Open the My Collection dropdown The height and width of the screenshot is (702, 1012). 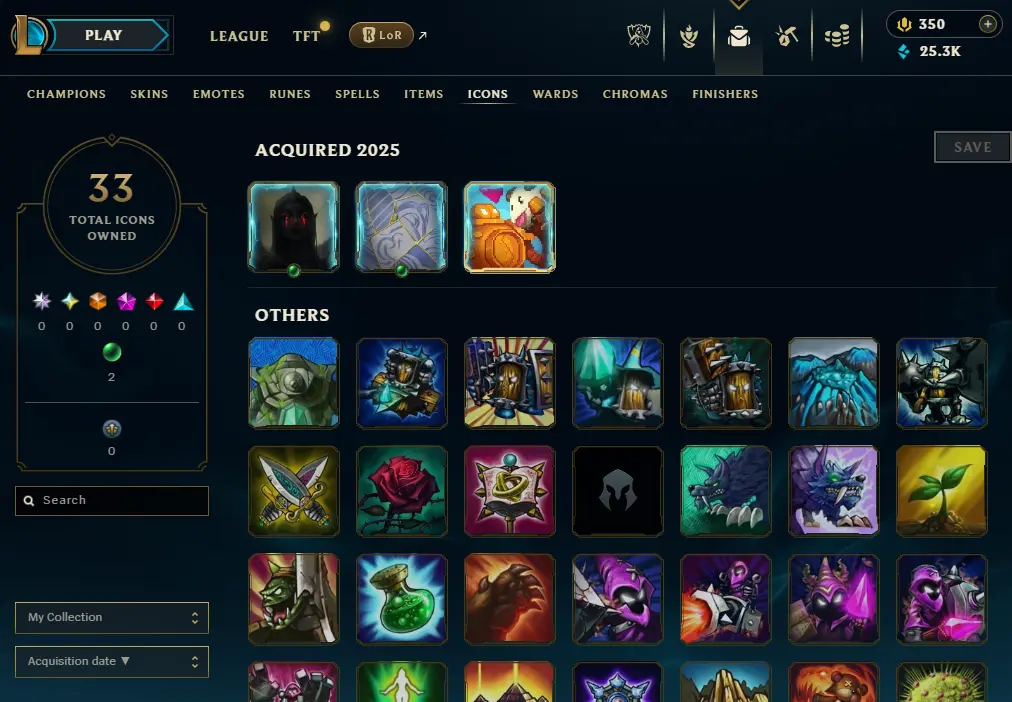click(x=112, y=617)
